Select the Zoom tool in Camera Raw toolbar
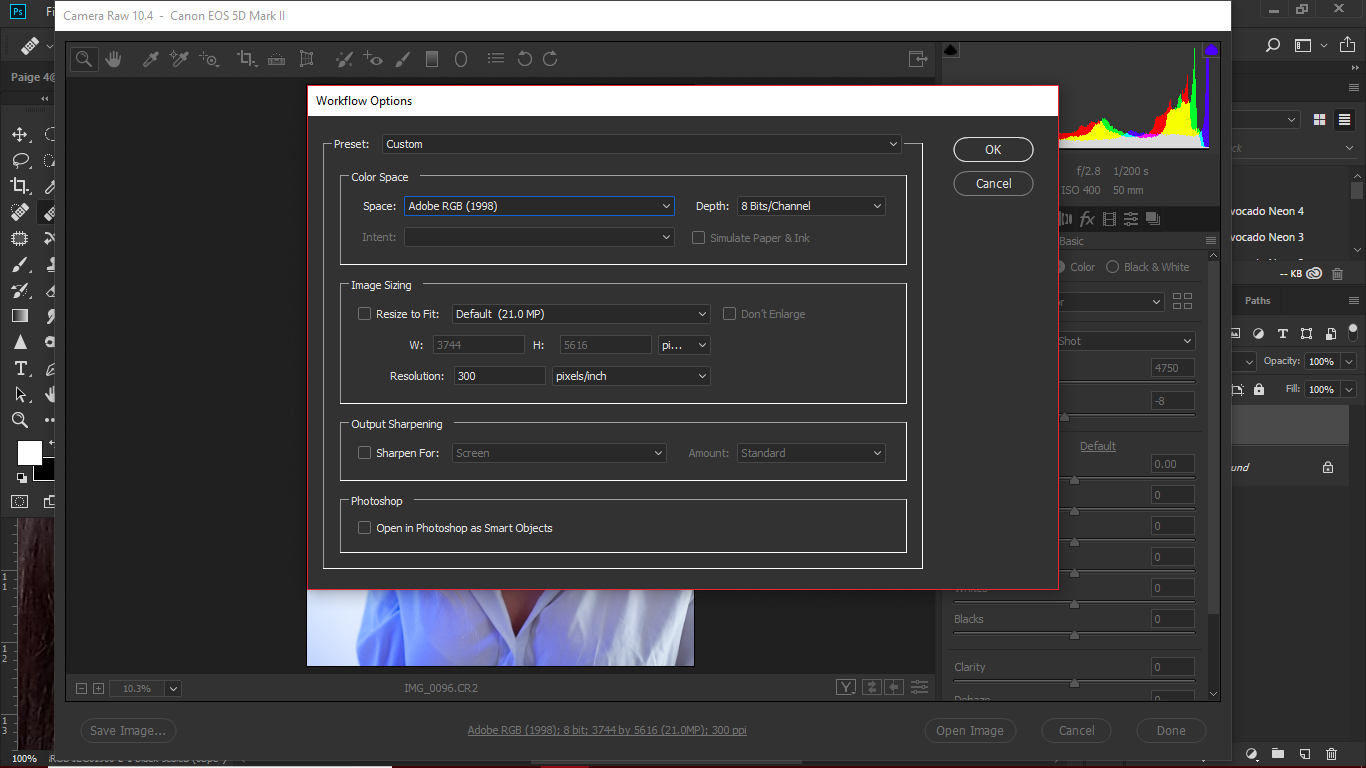Screen dimensions: 1366x768 pyautogui.click(x=84, y=59)
